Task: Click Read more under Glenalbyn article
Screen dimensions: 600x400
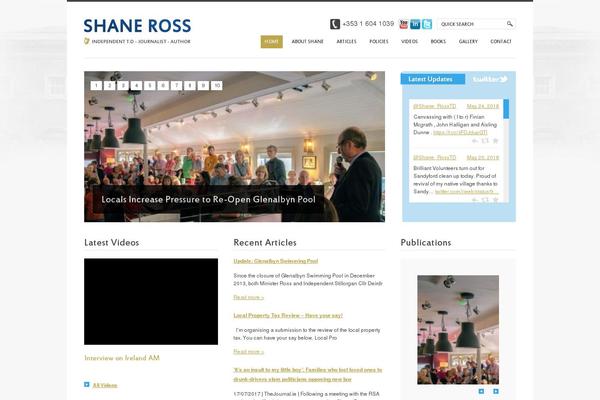Action: pos(248,297)
